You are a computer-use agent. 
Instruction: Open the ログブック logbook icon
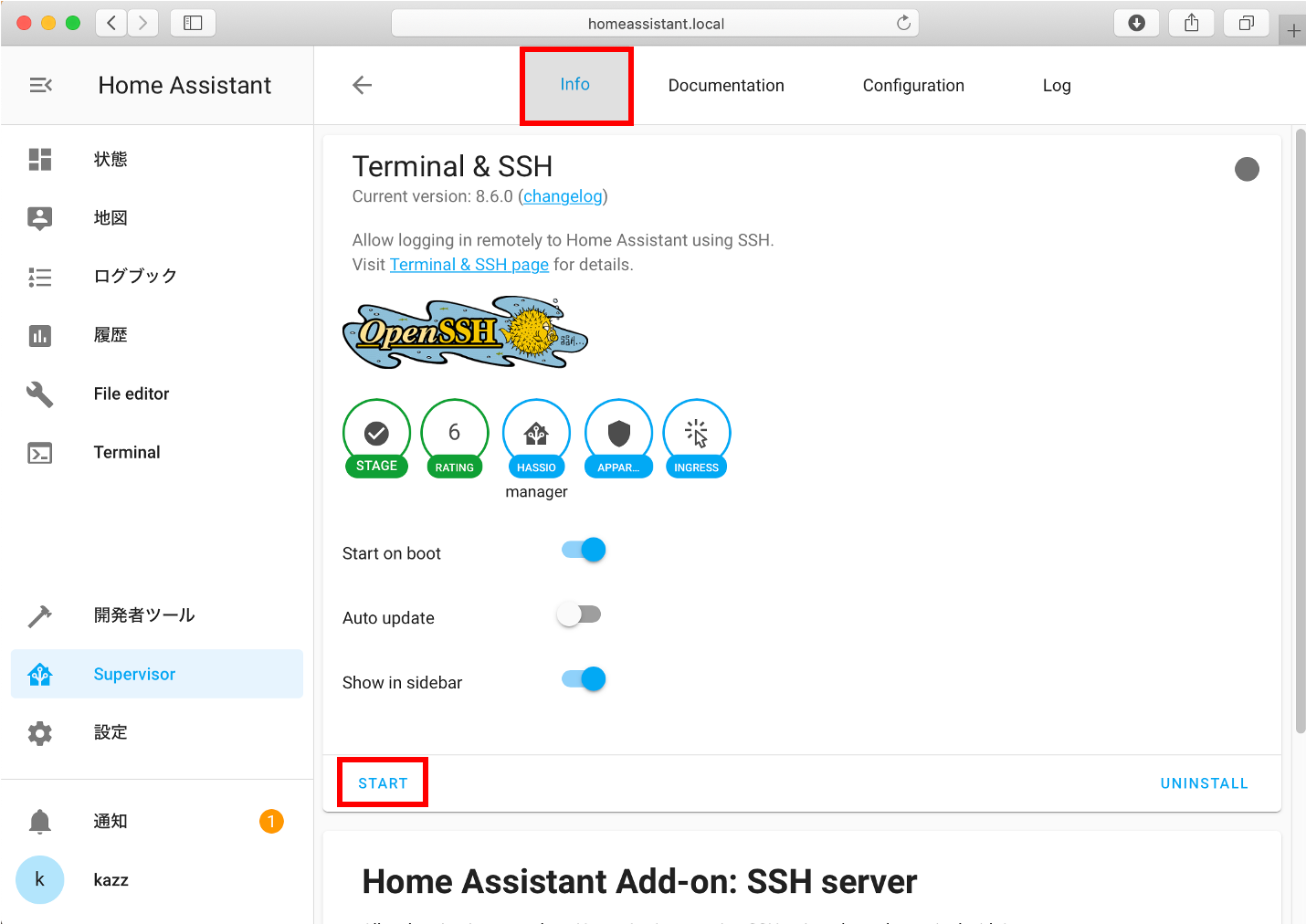pyautogui.click(x=40, y=277)
